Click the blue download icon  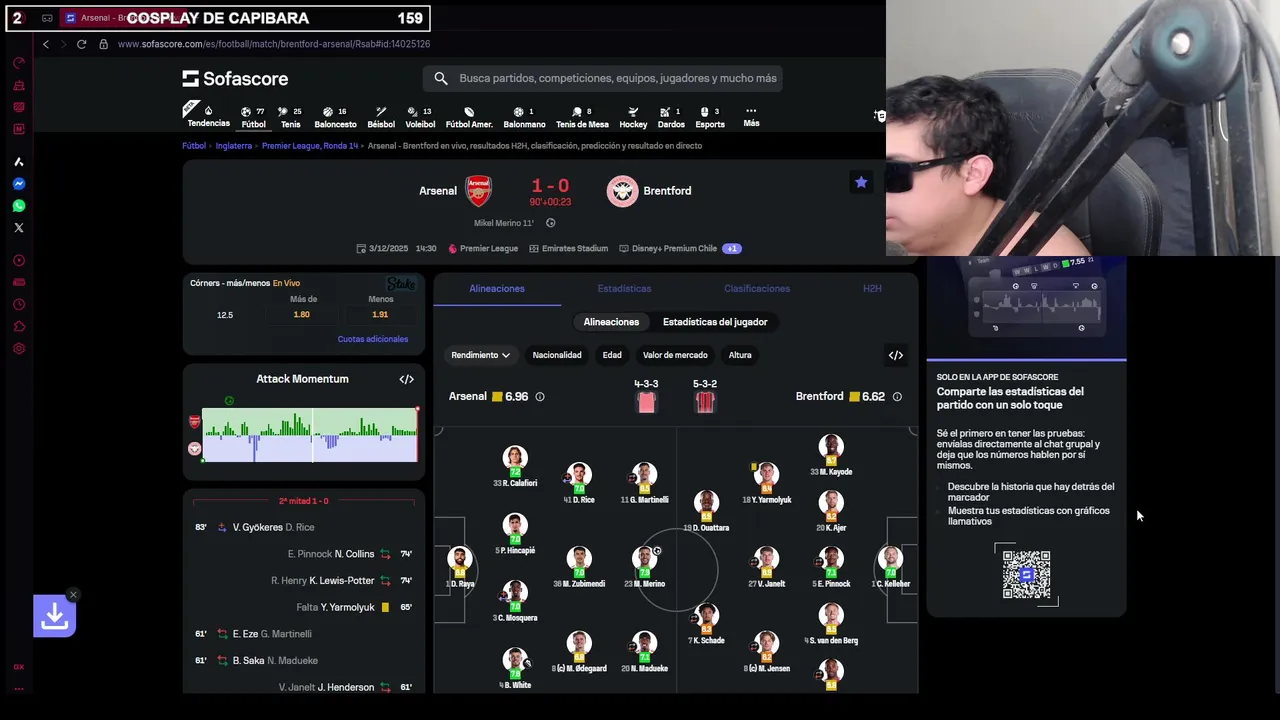54,616
